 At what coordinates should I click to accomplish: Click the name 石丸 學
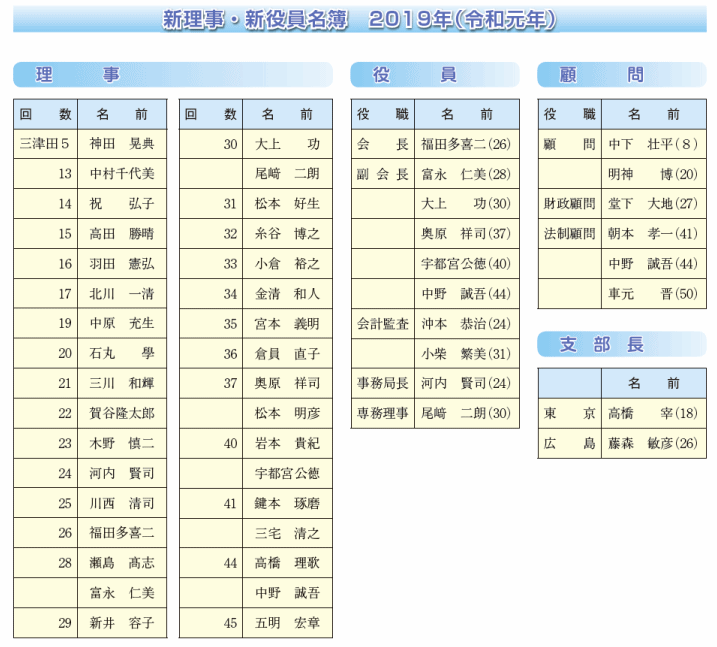[x=122, y=353]
